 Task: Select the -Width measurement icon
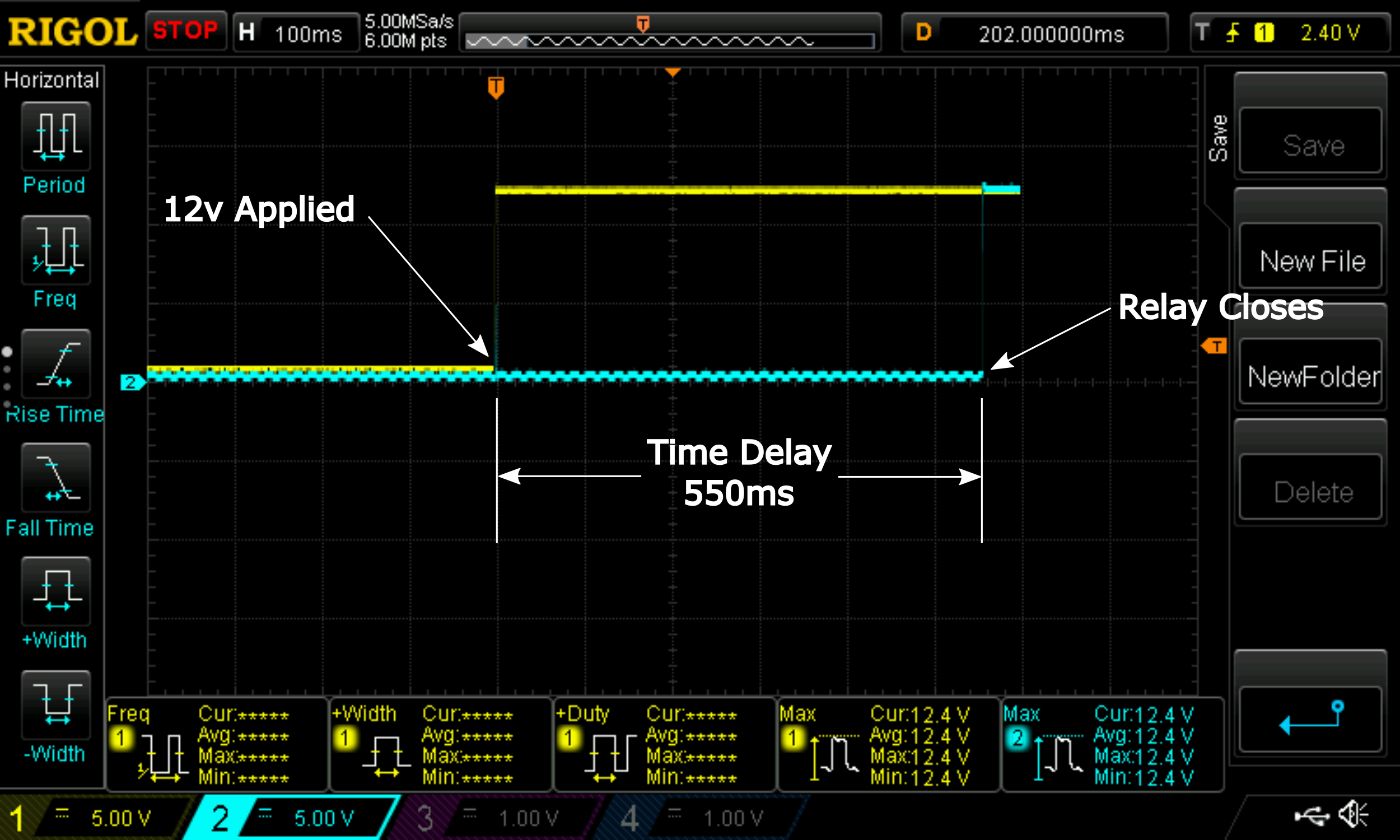[x=55, y=705]
